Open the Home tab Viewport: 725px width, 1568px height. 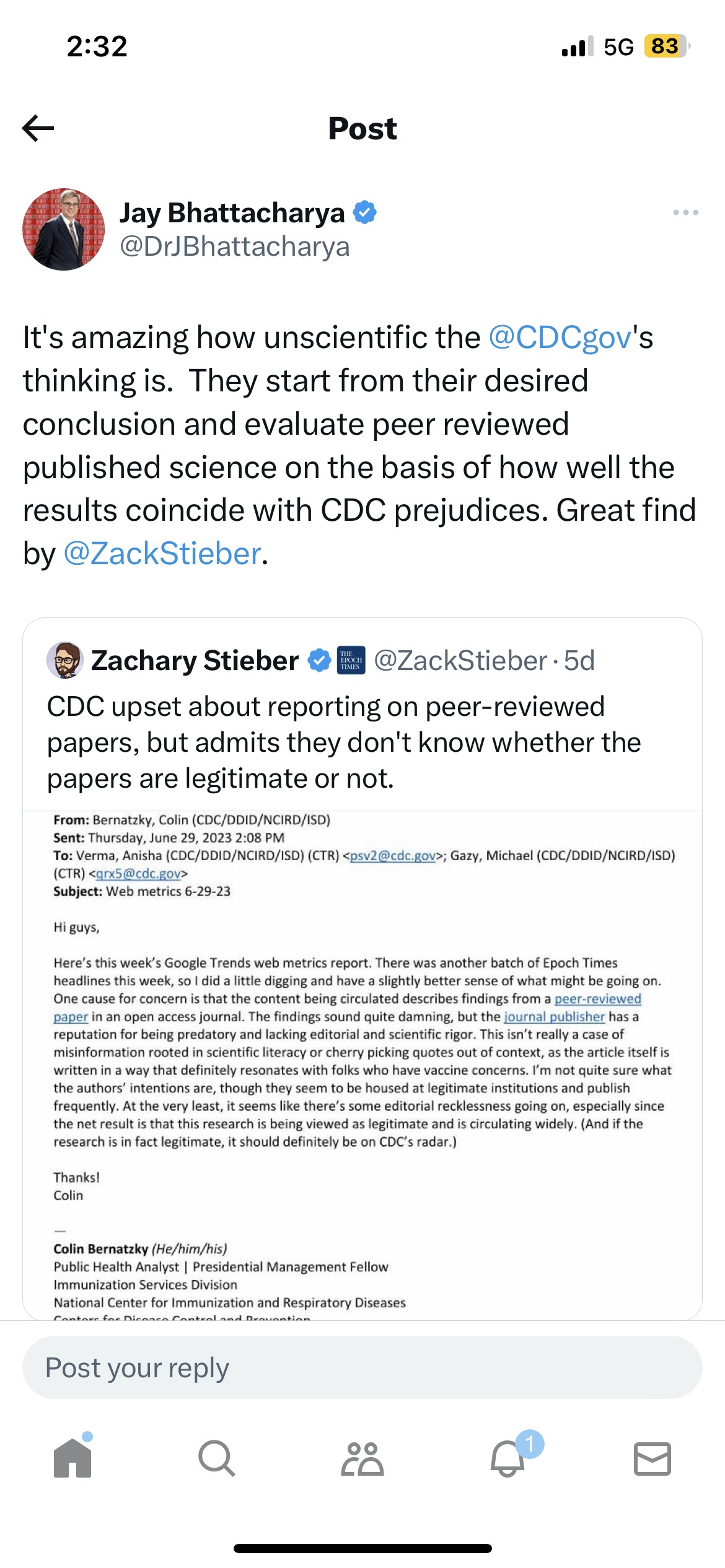[x=72, y=1458]
